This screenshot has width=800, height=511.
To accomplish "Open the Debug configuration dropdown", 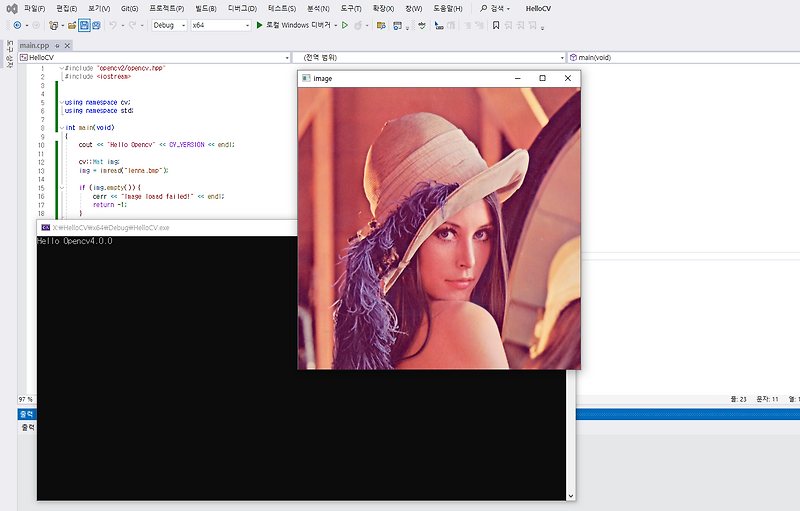I will tap(169, 25).
